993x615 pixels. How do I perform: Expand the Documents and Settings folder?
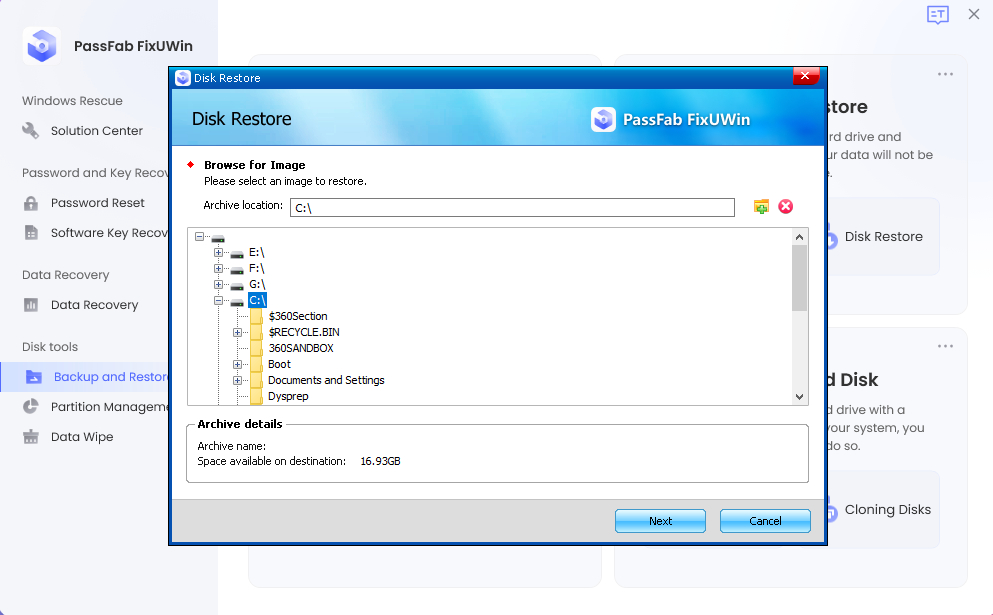(x=237, y=380)
